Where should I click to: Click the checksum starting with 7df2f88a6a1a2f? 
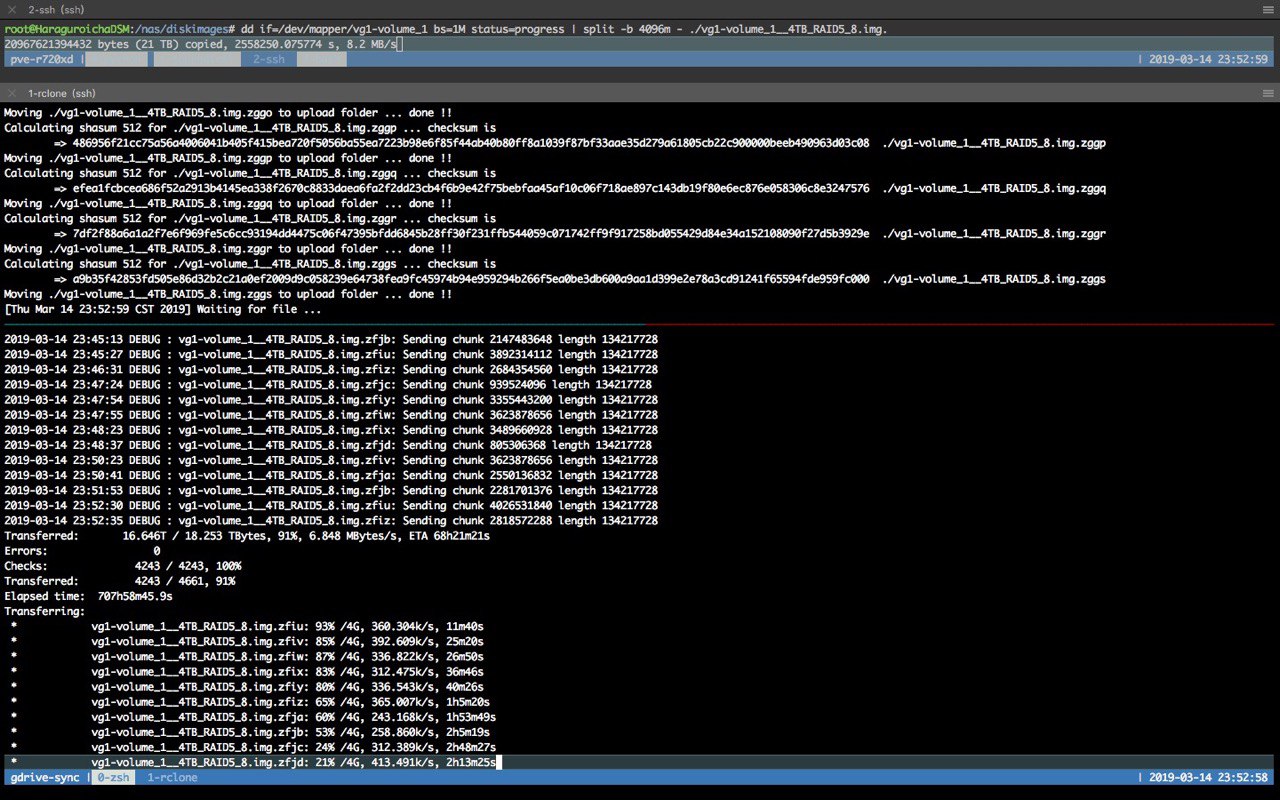(x=471, y=233)
